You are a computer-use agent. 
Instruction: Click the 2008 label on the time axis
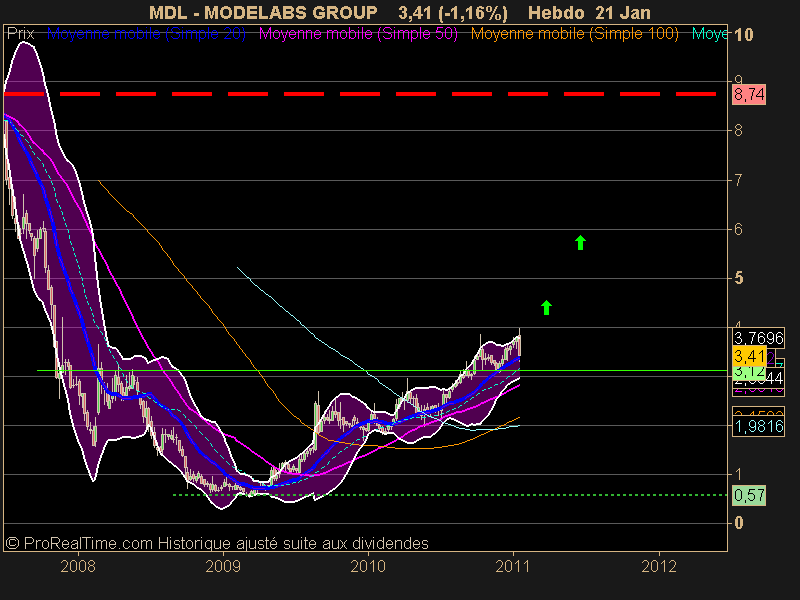click(x=78, y=566)
